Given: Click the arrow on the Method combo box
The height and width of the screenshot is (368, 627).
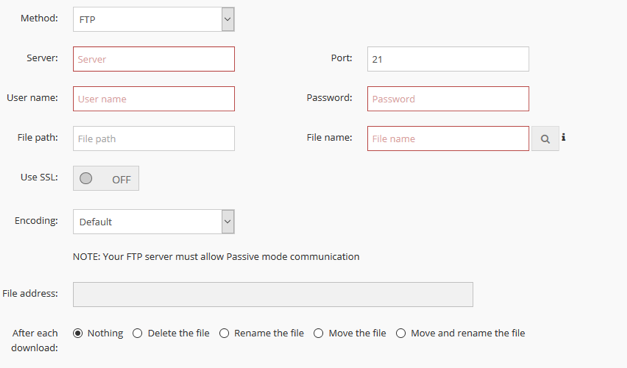Looking at the screenshot, I should click(x=228, y=19).
